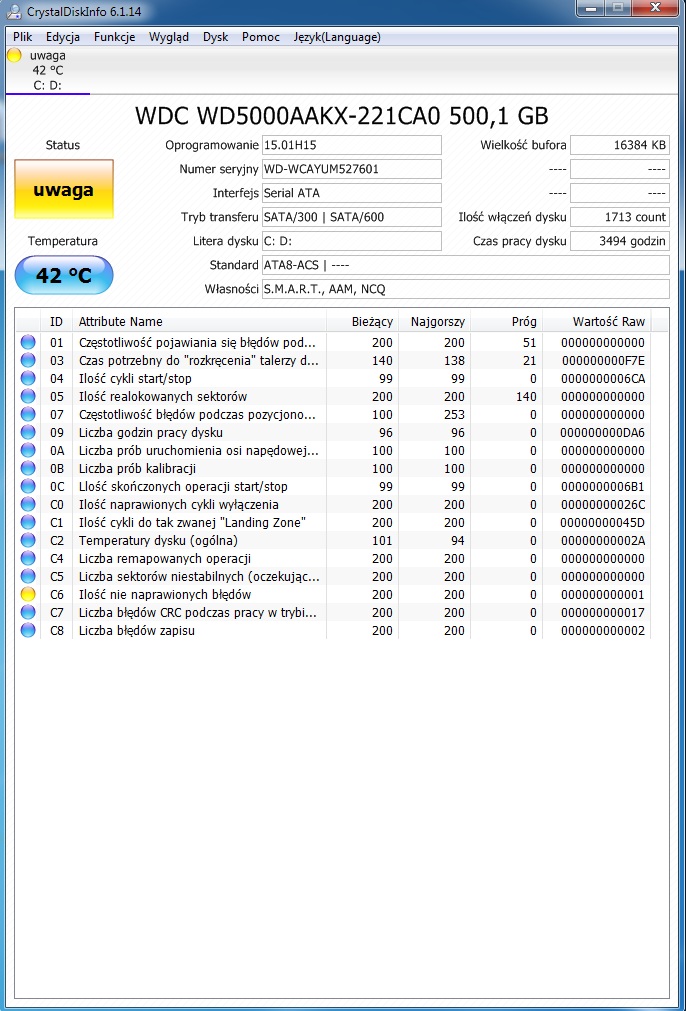Click the blue status dot for attribute C7
Image resolution: width=686 pixels, height=1011 pixels.
pyautogui.click(x=28, y=613)
